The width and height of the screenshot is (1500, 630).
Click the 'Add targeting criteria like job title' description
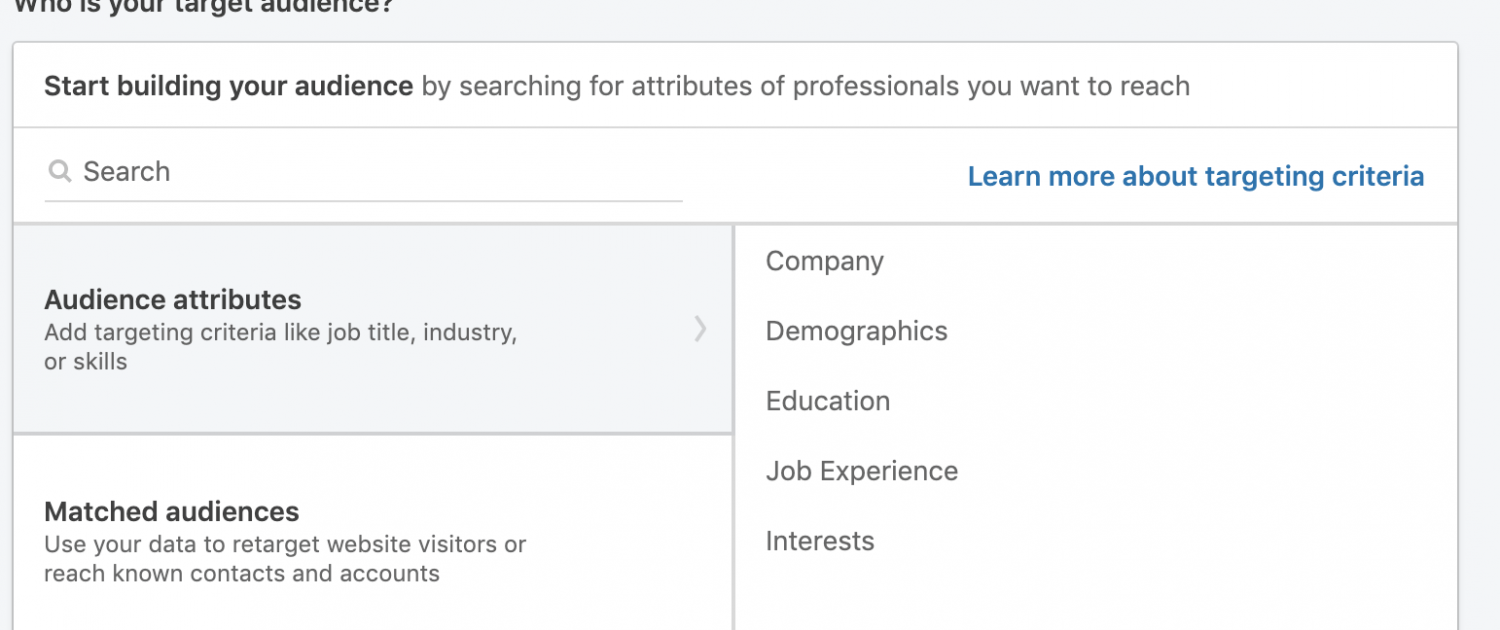pyautogui.click(x=280, y=333)
